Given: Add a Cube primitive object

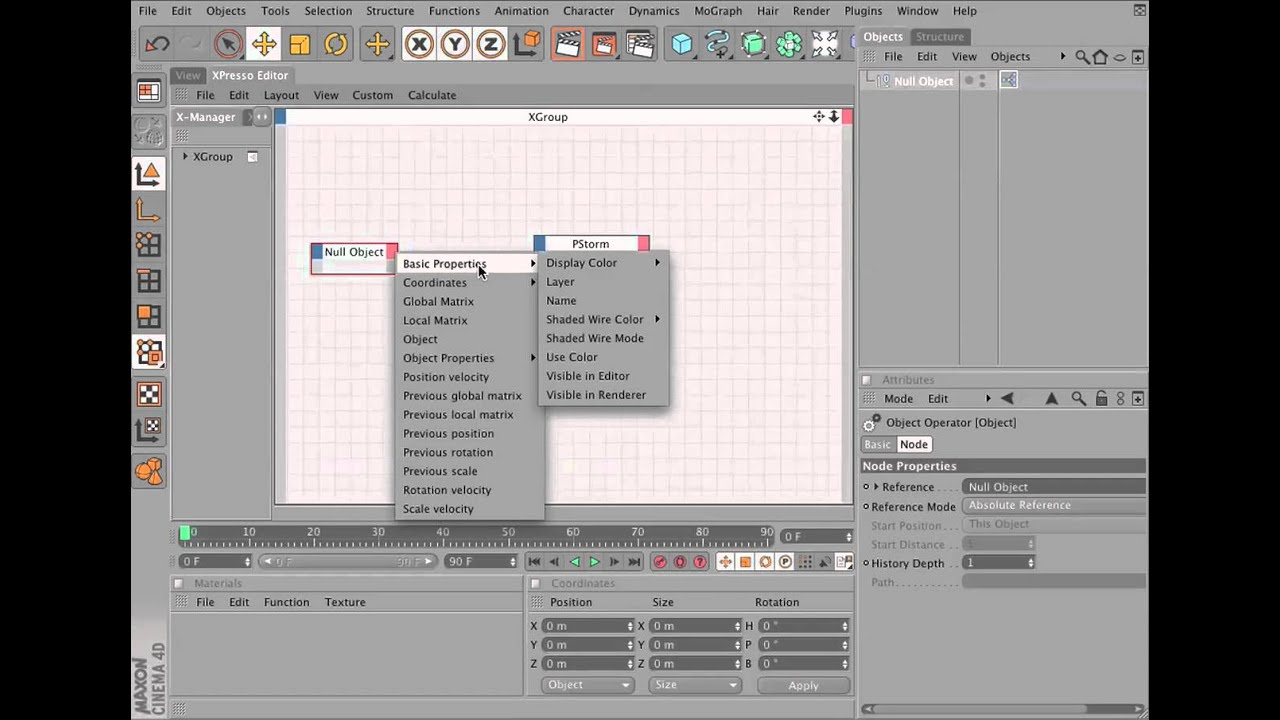Looking at the screenshot, I should pyautogui.click(x=682, y=44).
